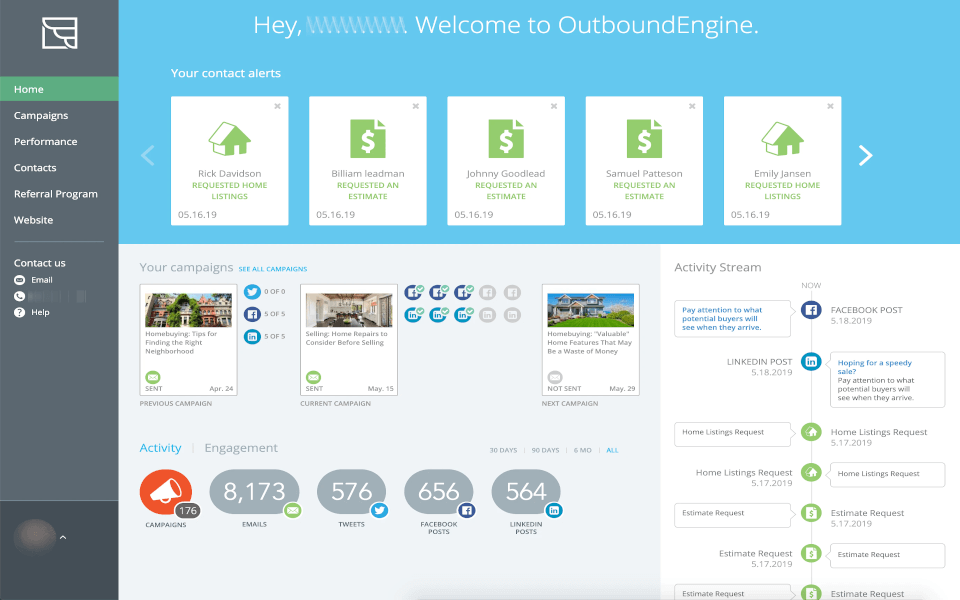960x600 pixels.
Task: Click Billiam leadman estimate dollar icon
Action: pos(368,138)
